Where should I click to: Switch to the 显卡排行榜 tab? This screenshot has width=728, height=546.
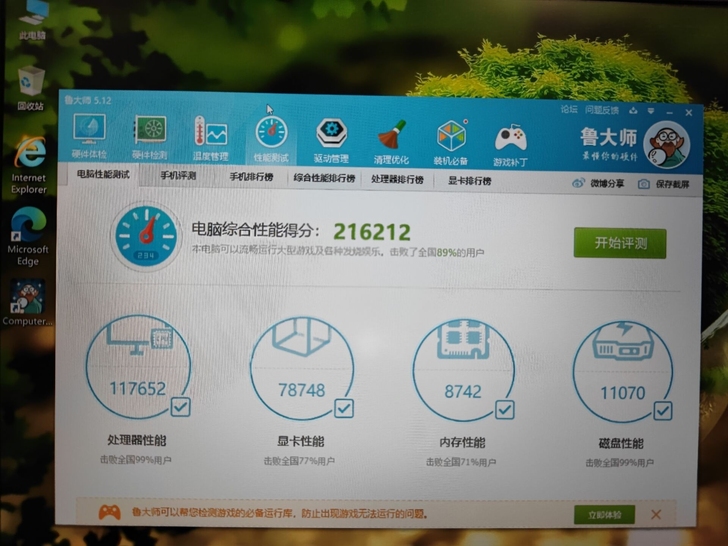[469, 181]
